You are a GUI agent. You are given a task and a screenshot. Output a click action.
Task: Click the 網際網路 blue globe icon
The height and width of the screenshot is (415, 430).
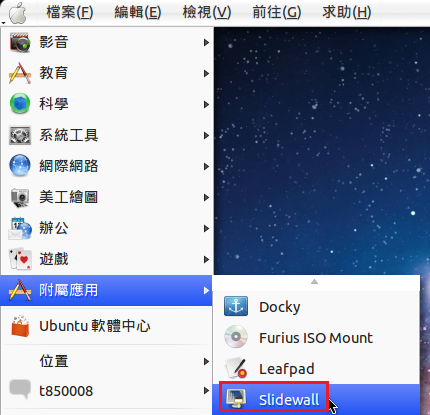click(20, 166)
